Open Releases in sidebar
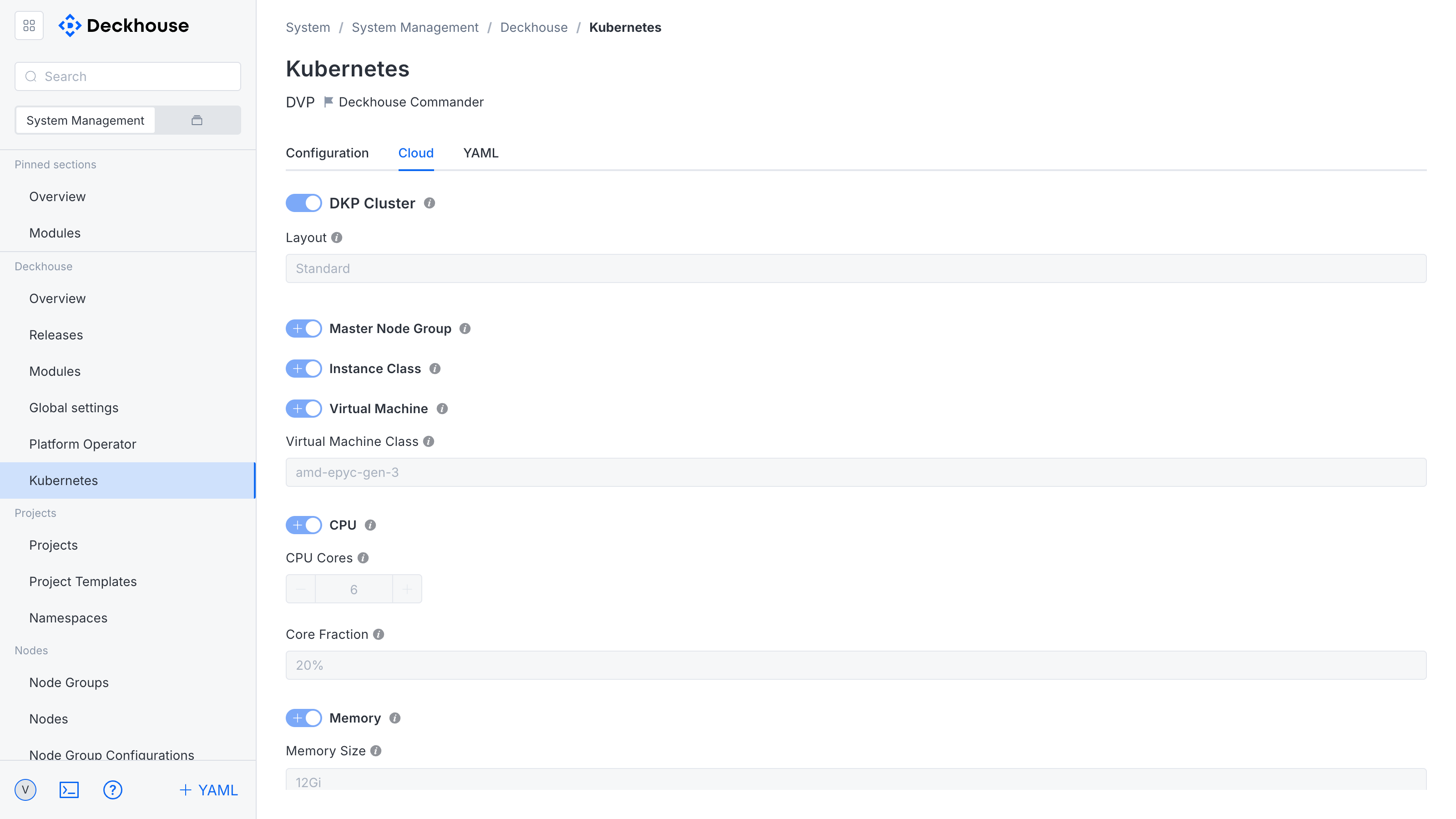Viewport: 1456px width, 819px height. pyautogui.click(x=128, y=335)
